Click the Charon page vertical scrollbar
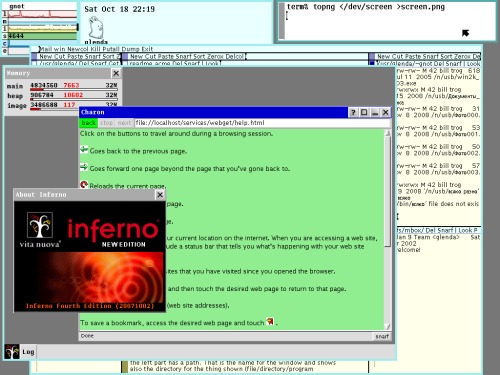500x375 pixels. click(387, 229)
